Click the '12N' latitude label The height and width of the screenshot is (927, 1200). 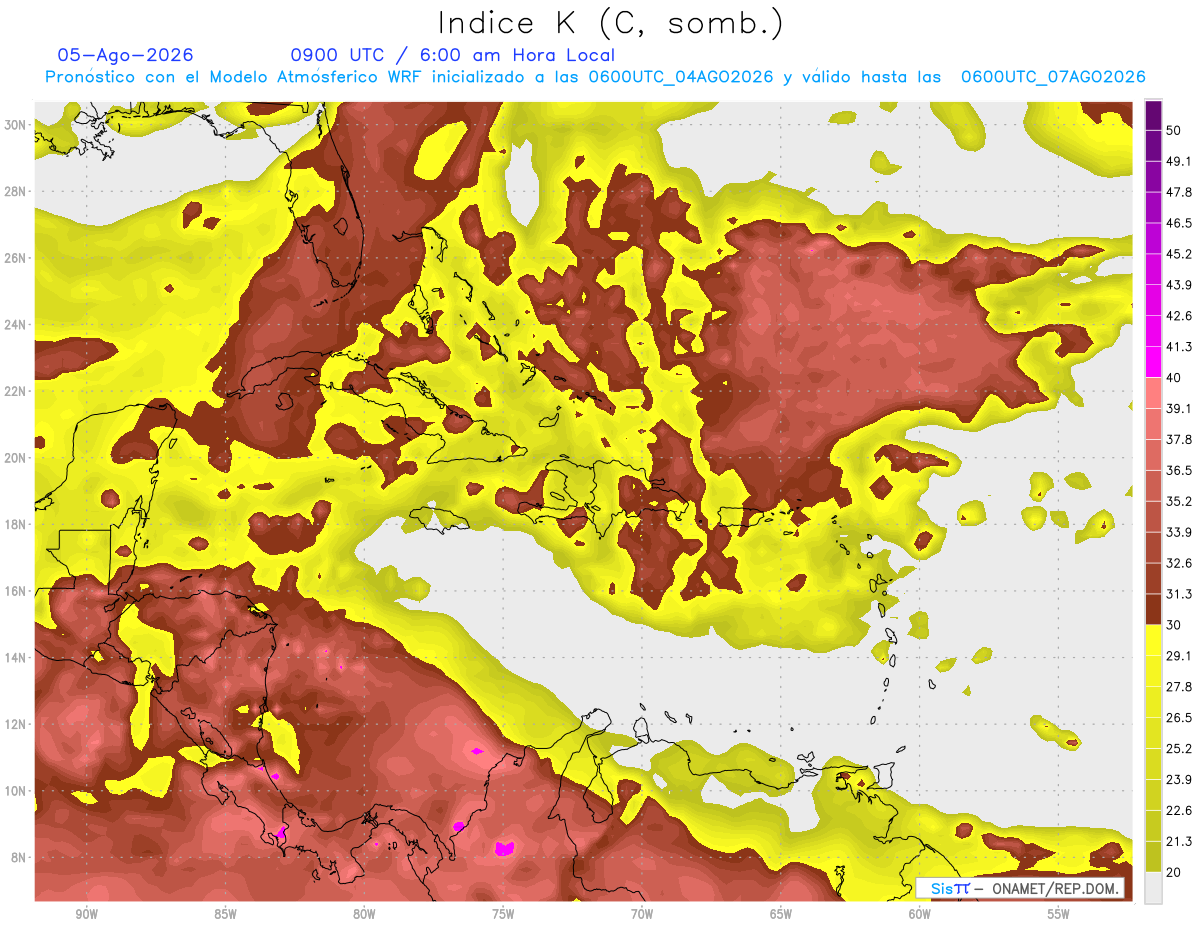[15, 724]
